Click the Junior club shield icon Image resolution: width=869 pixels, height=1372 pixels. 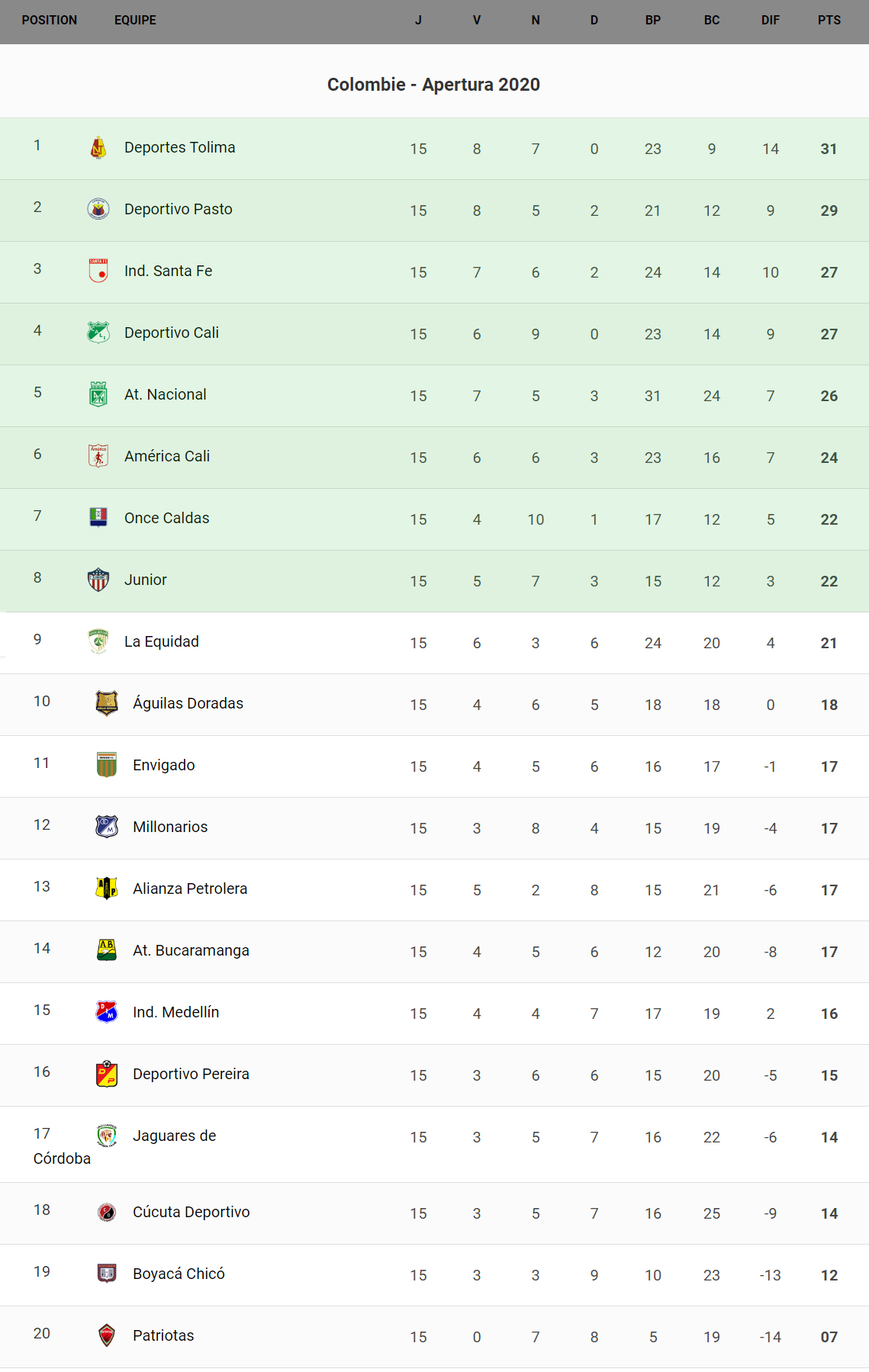(x=98, y=580)
